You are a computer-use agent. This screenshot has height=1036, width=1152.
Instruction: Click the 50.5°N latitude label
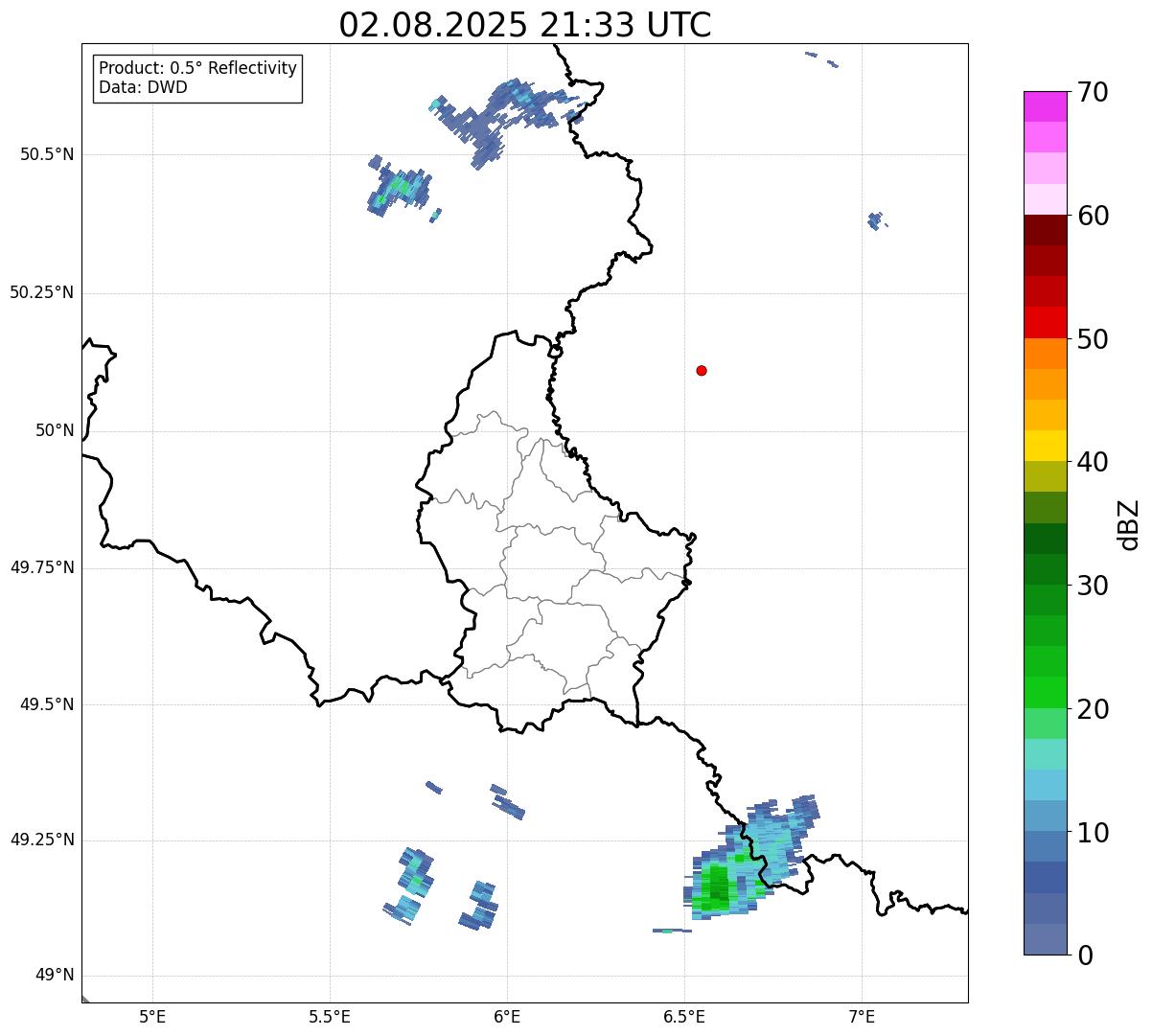[46, 154]
